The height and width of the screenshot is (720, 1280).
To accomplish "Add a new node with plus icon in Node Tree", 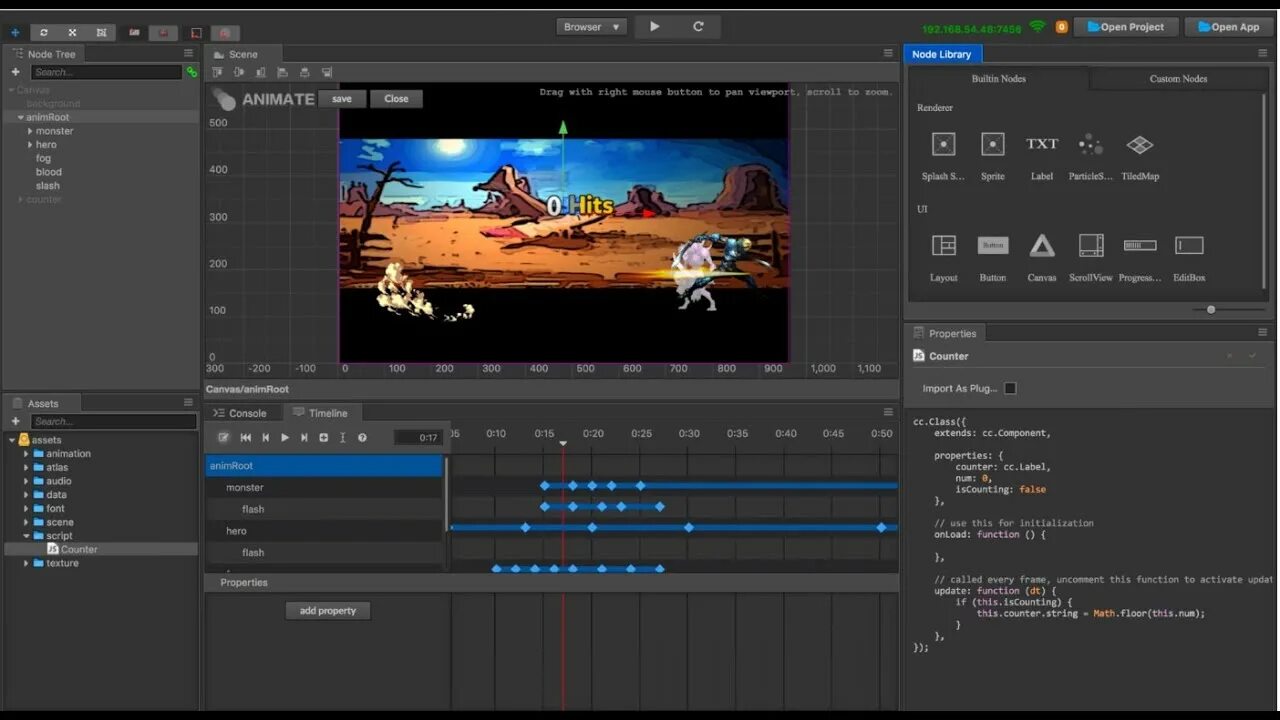I will point(15,72).
